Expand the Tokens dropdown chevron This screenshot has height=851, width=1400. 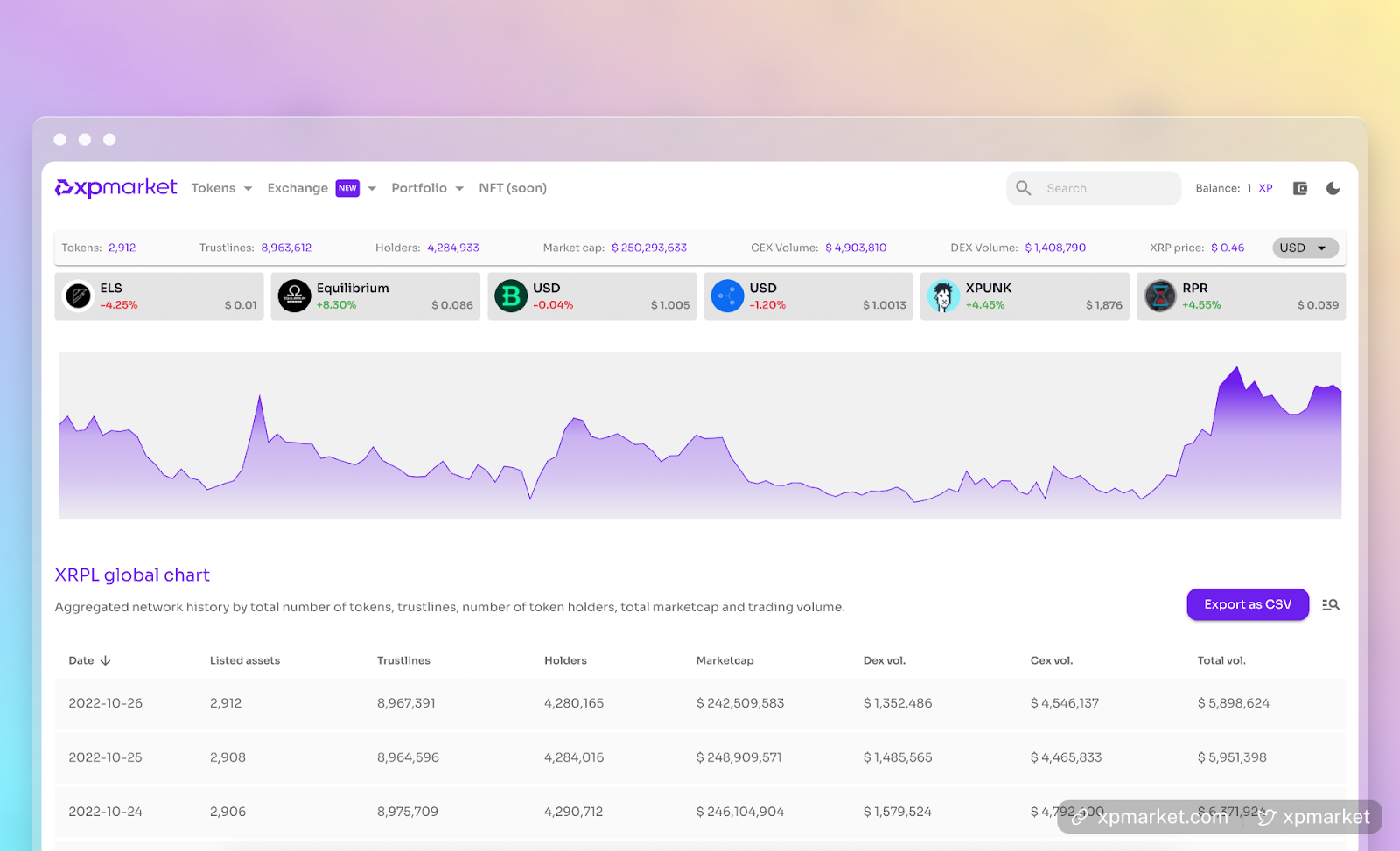(248, 188)
